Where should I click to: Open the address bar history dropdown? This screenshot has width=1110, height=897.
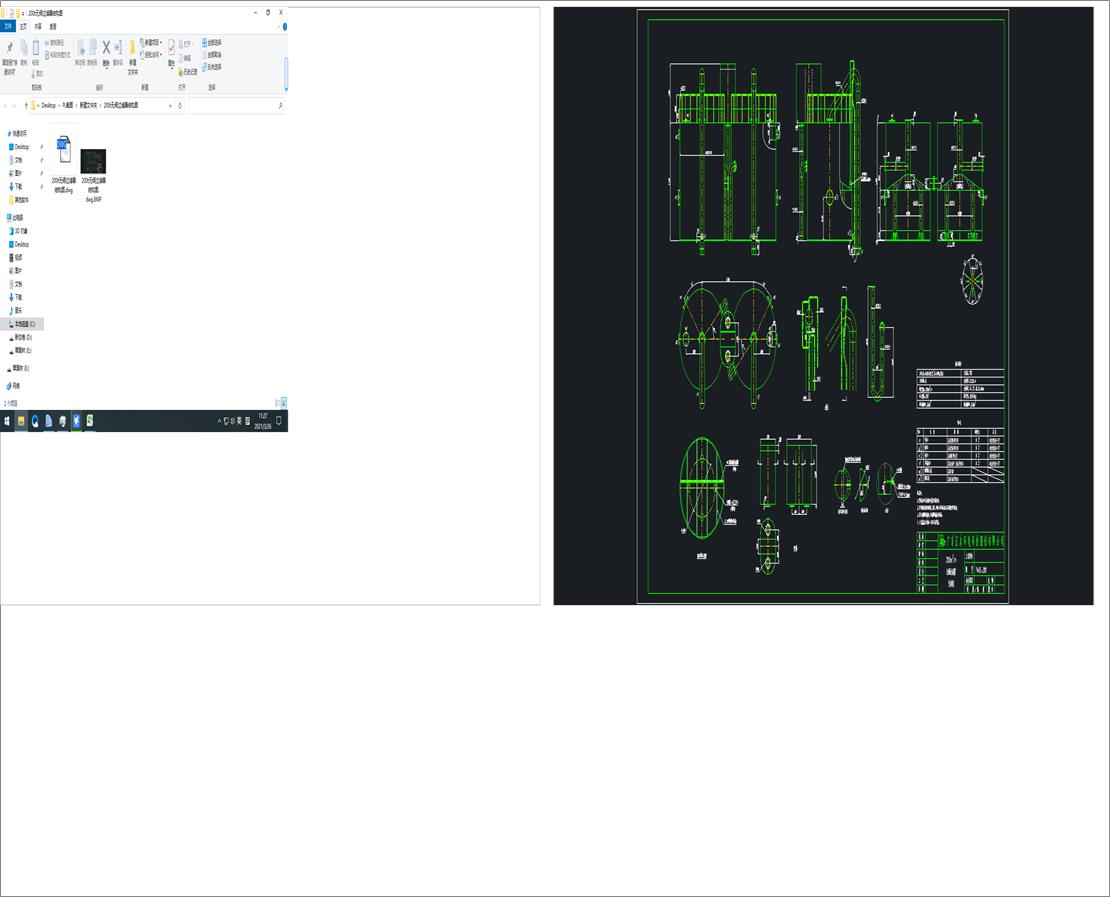coord(170,105)
